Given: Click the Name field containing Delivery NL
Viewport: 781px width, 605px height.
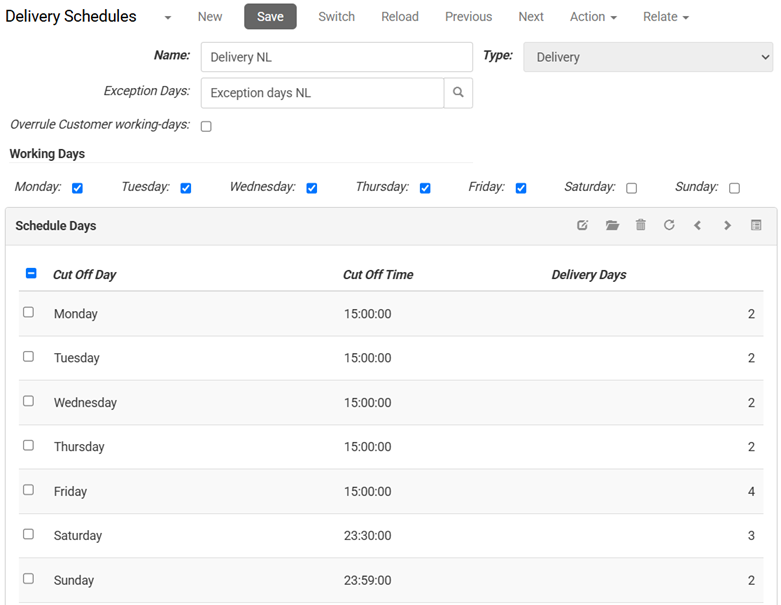Looking at the screenshot, I should coord(336,57).
